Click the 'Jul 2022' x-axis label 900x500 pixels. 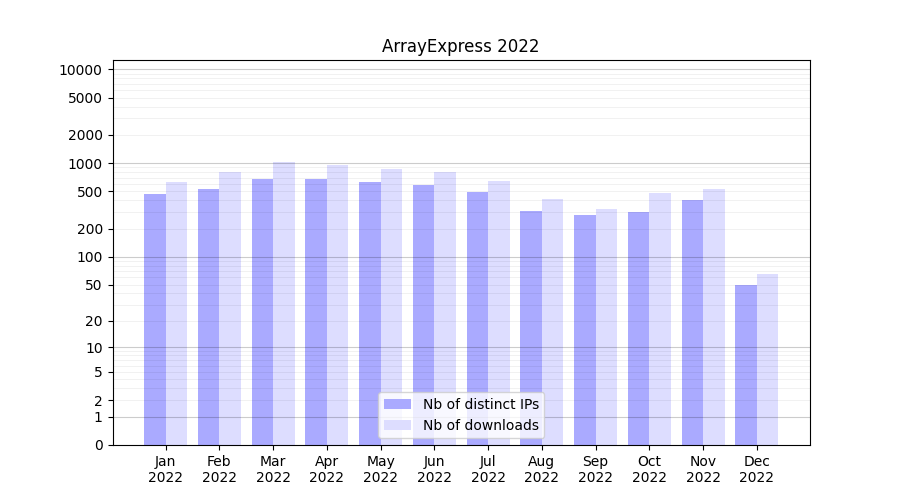coord(488,469)
